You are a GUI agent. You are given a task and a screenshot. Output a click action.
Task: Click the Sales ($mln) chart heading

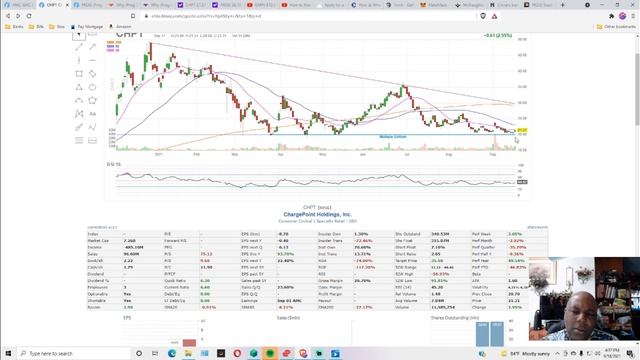tap(288, 318)
